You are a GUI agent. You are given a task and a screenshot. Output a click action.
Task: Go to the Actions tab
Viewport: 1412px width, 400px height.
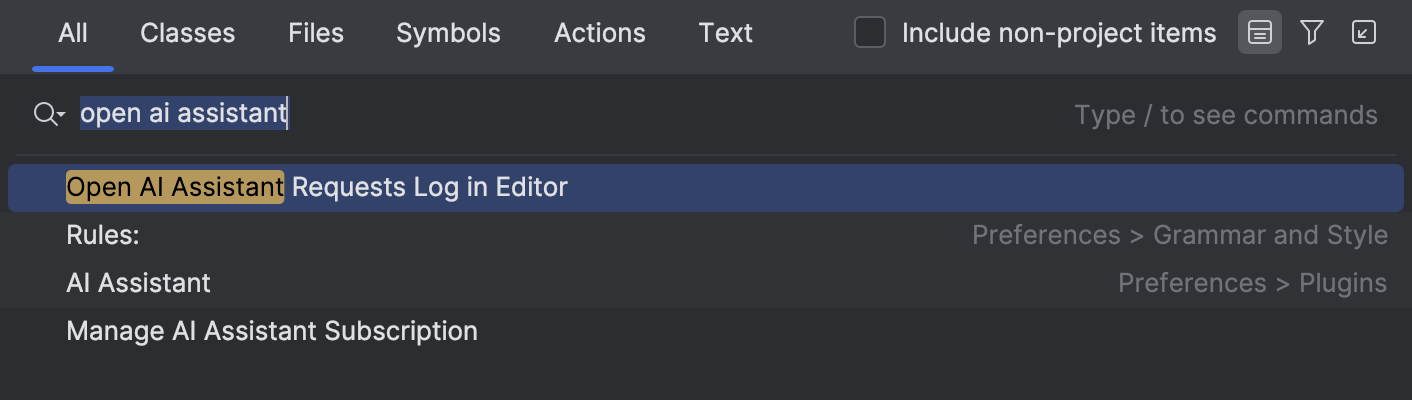pos(600,33)
